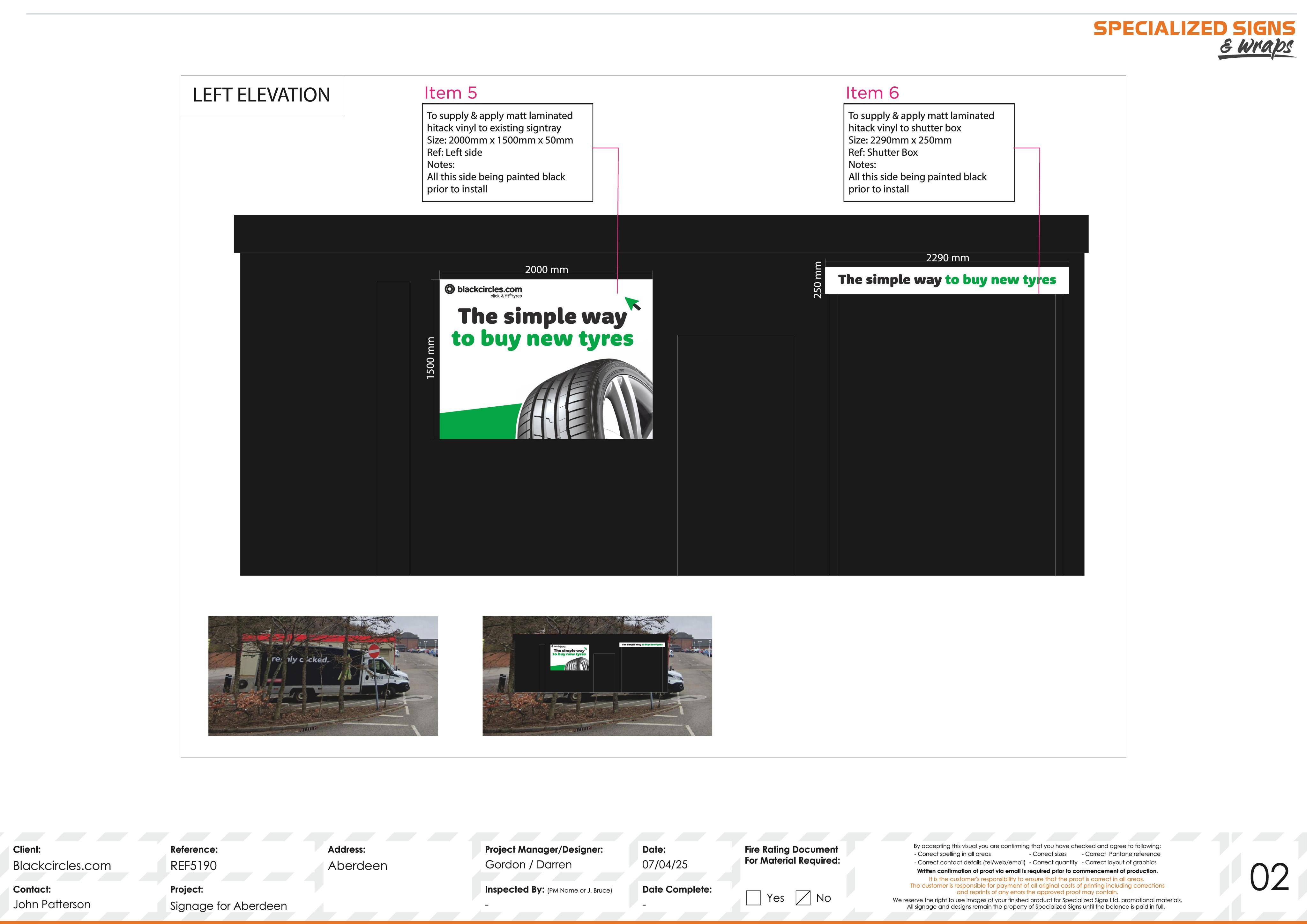Select 'hitack vinyl to shutter box' text
This screenshot has height=924, width=1307.
tap(905, 128)
